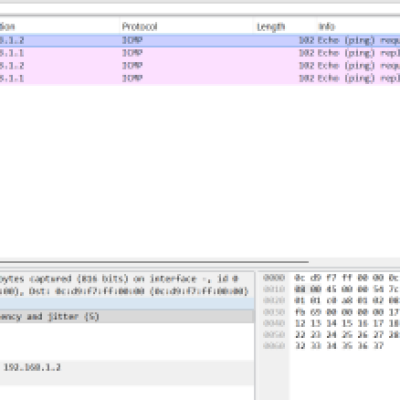Click byte fb in the 0030 hex row
This screenshot has height=400, width=400.
[300, 312]
